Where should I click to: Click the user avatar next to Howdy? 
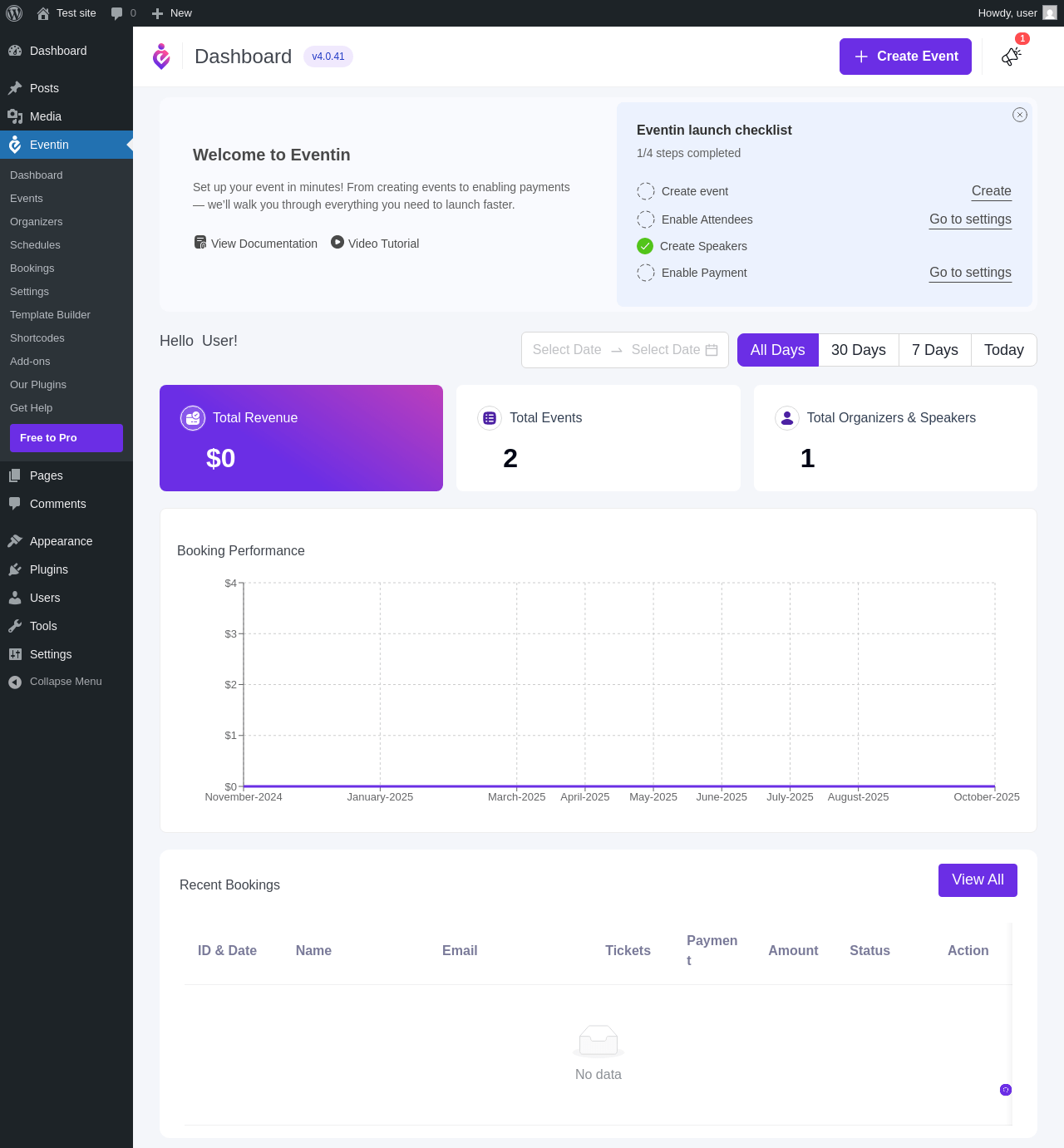(x=1050, y=13)
